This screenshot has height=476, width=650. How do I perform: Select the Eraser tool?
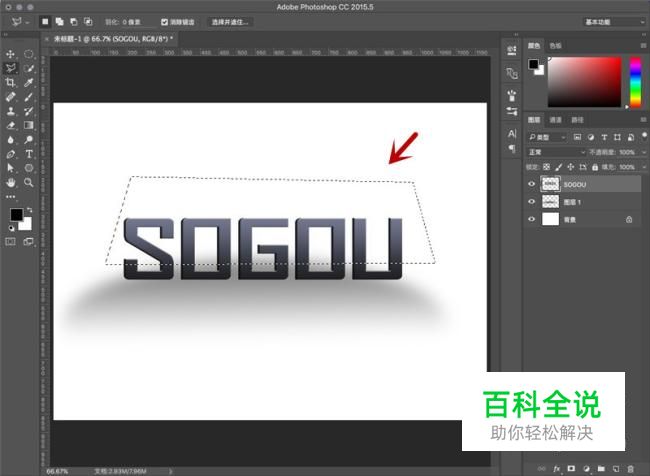coord(10,125)
